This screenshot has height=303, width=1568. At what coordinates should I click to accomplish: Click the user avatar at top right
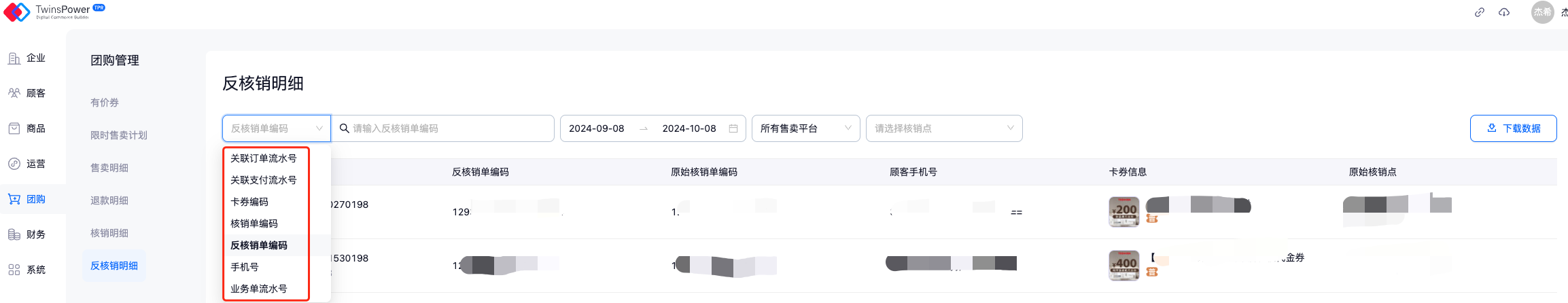tap(1542, 12)
